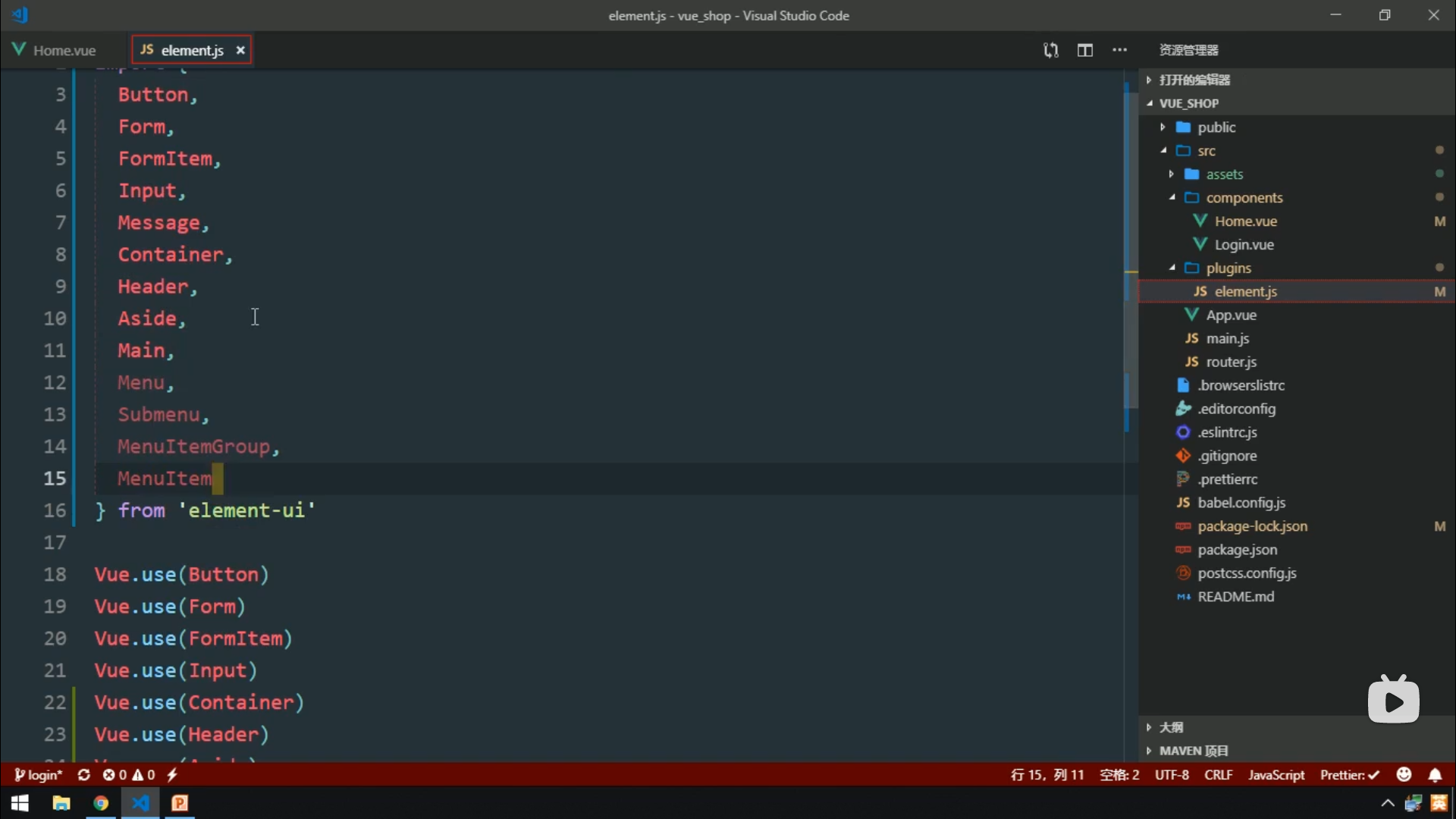Open the .editorconfig file
Screen dimensions: 1456x819
click(x=1297, y=409)
